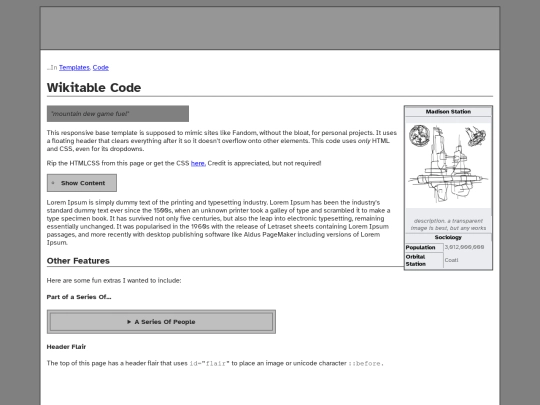Image resolution: width=540 pixels, height=405 pixels.
Task: Click the 'Cool!' infobox value
Action: pos(451,260)
